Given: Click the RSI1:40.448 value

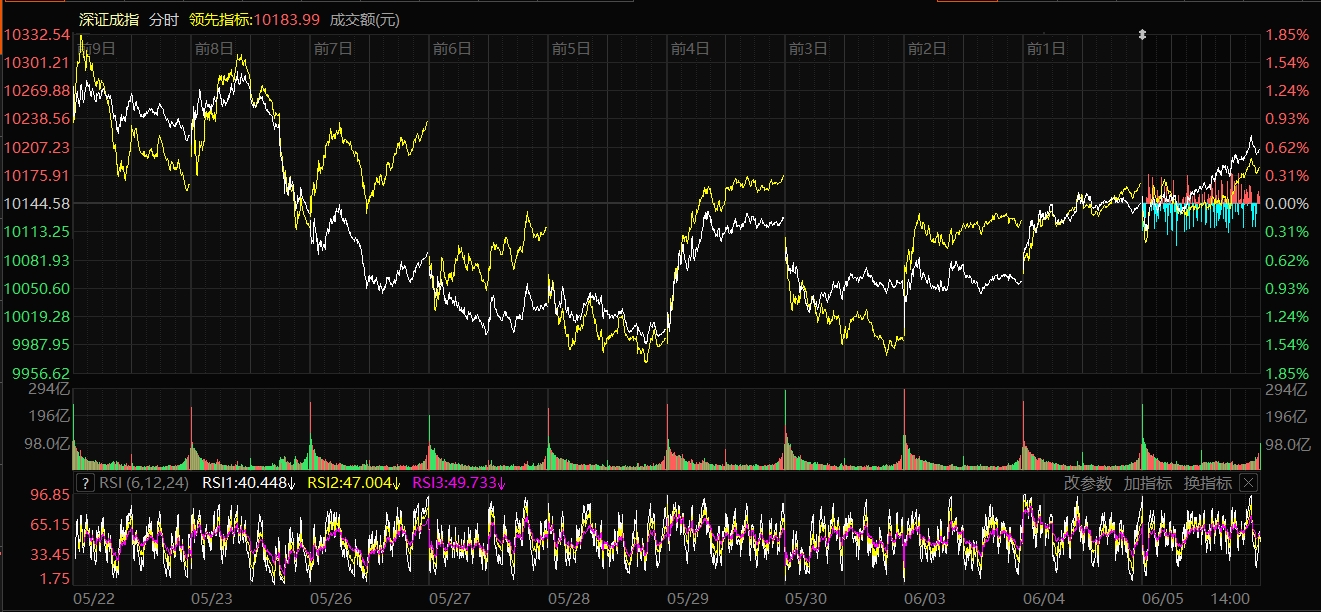Looking at the screenshot, I should pyautogui.click(x=249, y=483).
